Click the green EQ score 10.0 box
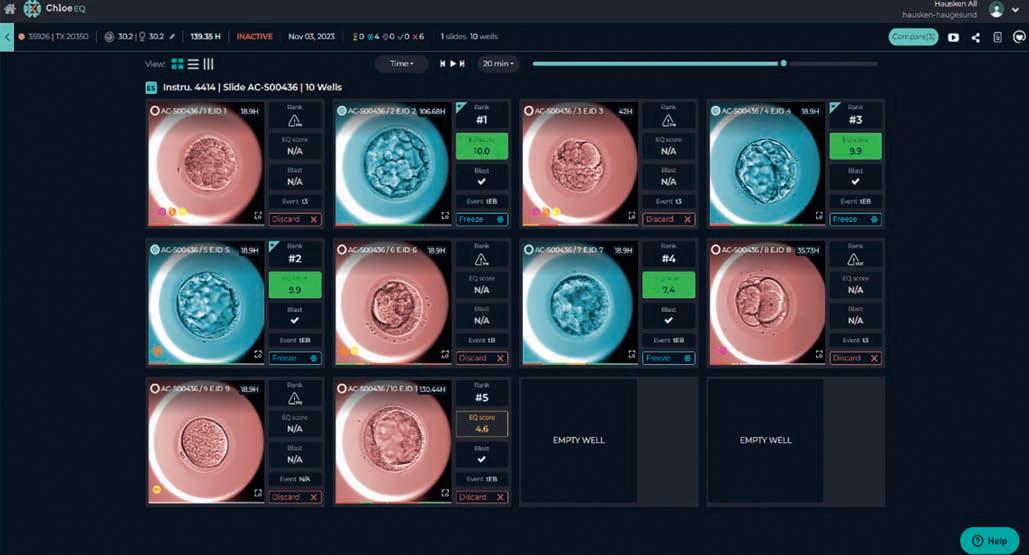Viewport: 1029px width, 555px height. click(482, 146)
